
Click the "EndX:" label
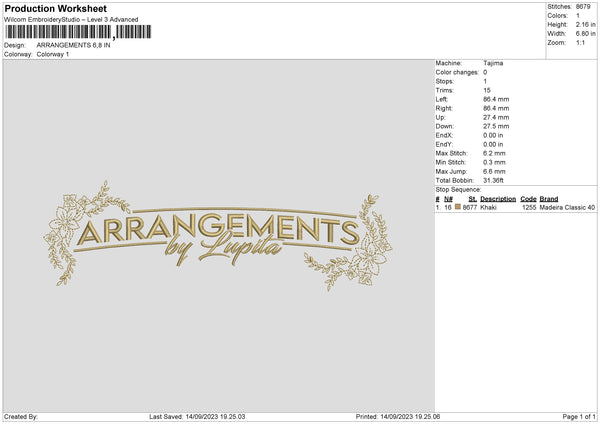click(x=444, y=135)
